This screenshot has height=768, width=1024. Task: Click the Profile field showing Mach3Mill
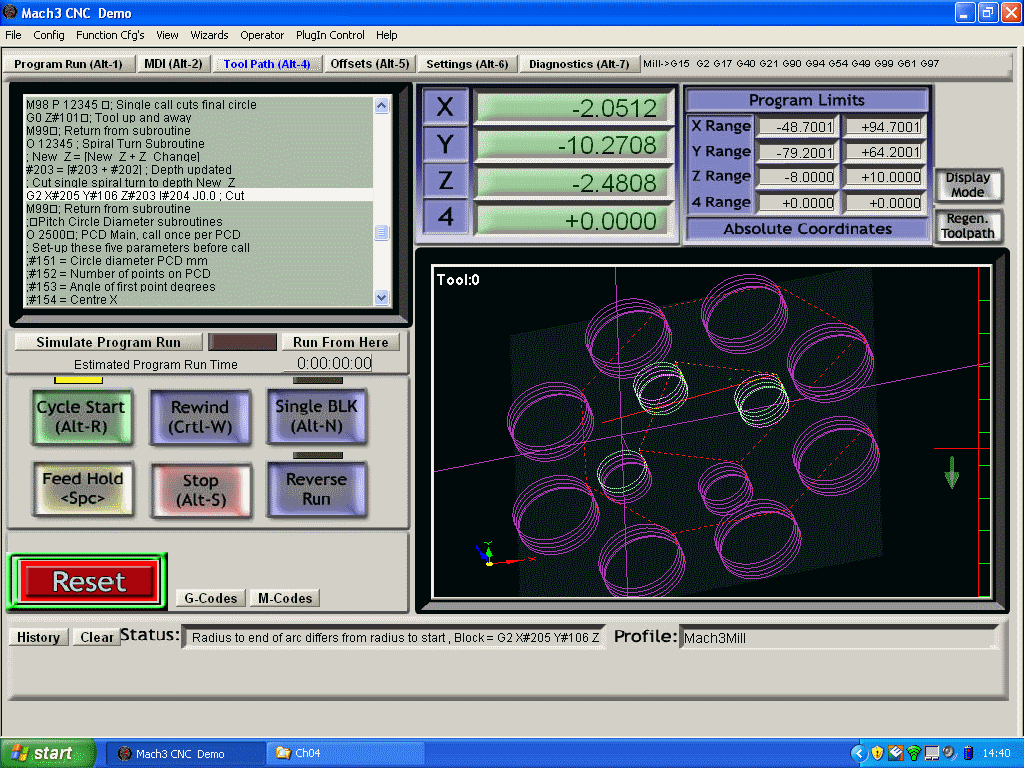click(839, 638)
